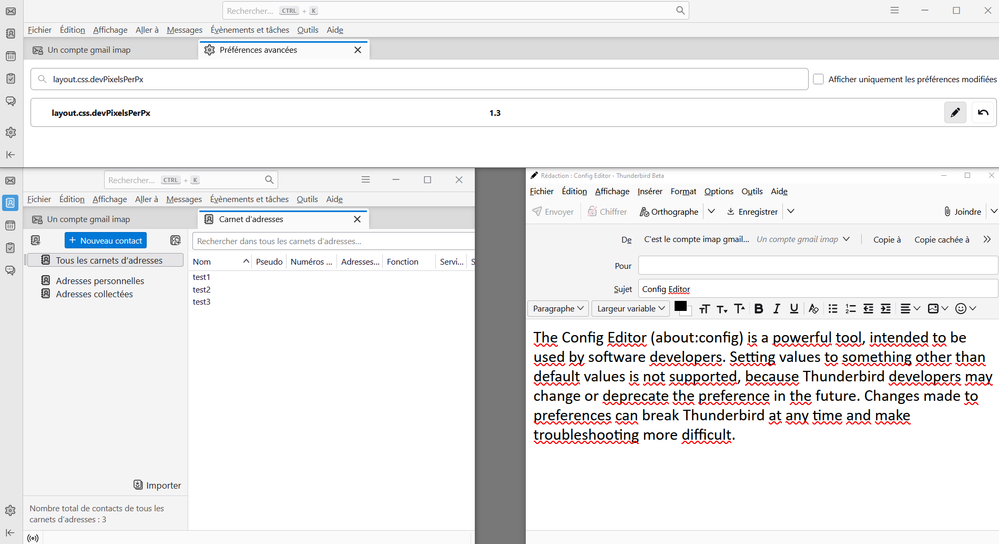Apply a bulleted list in the compose toolbar
Image resolution: width=999 pixels, height=544 pixels.
pos(833,309)
